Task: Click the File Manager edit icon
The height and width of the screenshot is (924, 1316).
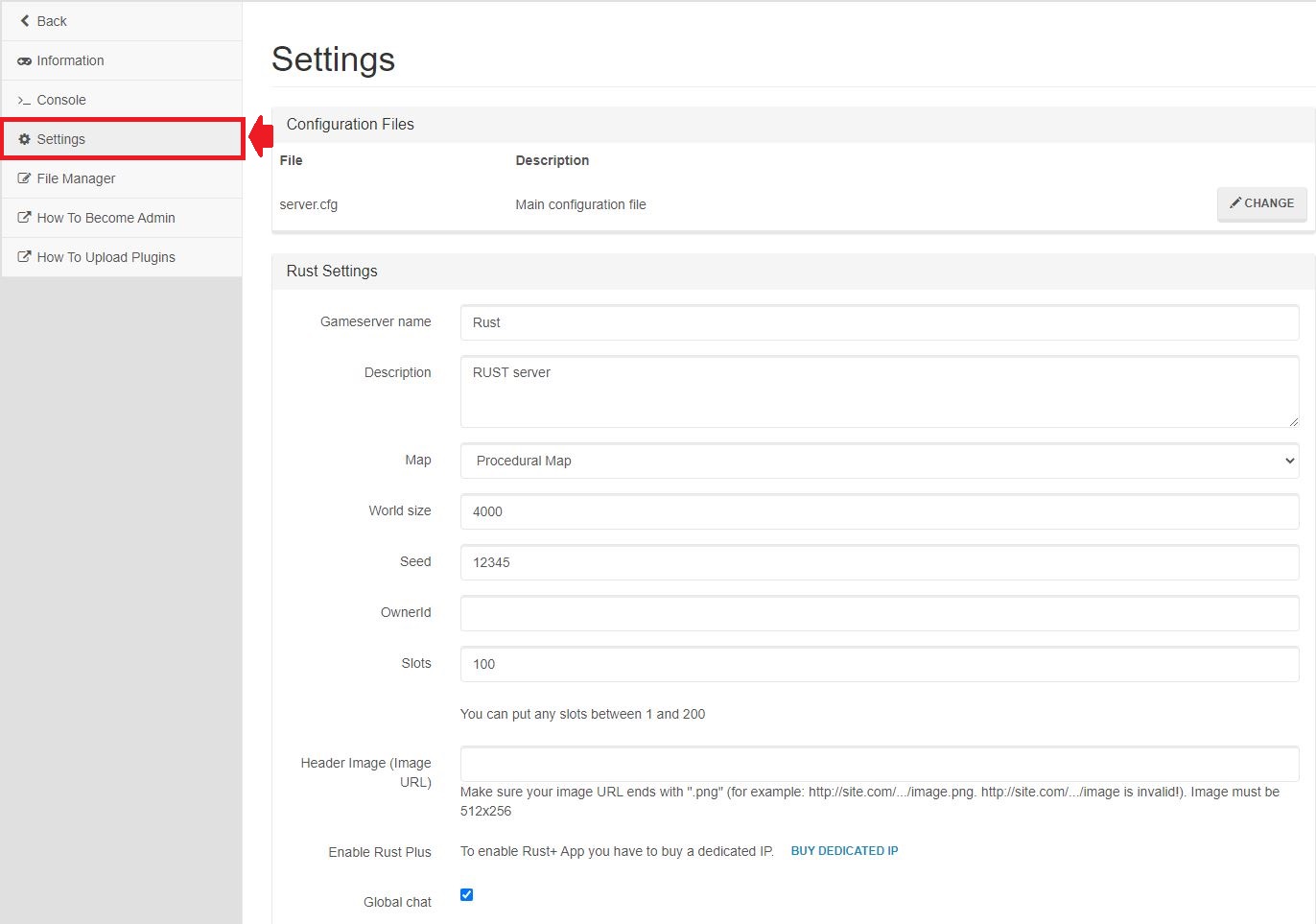Action: pyautogui.click(x=25, y=178)
